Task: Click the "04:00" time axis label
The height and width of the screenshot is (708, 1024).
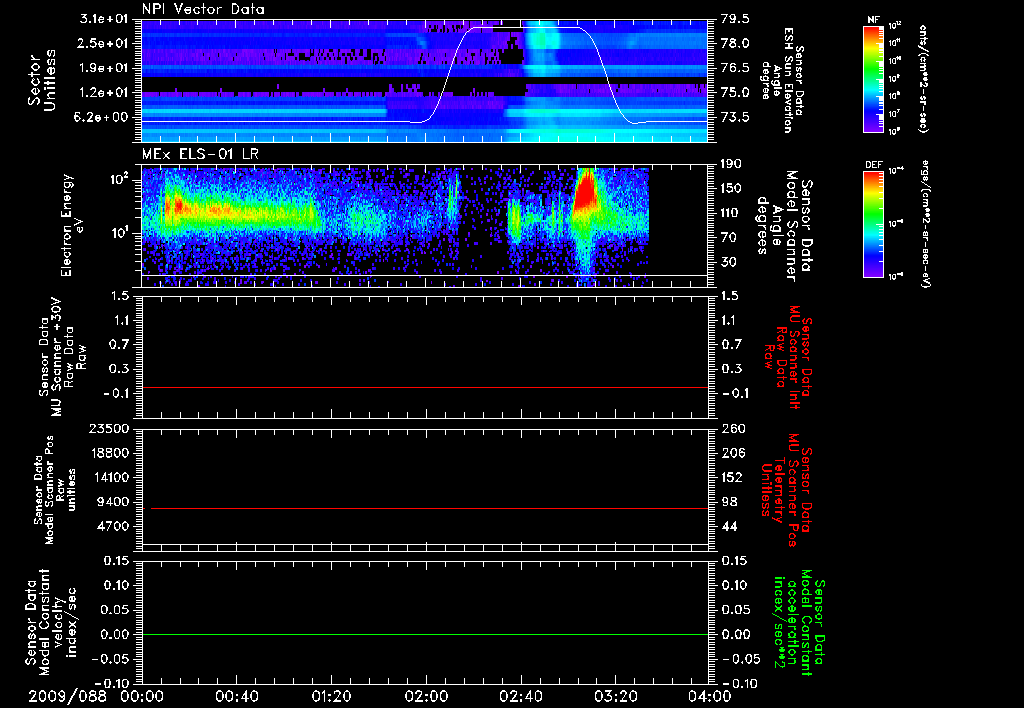Action: pyautogui.click(x=710, y=696)
